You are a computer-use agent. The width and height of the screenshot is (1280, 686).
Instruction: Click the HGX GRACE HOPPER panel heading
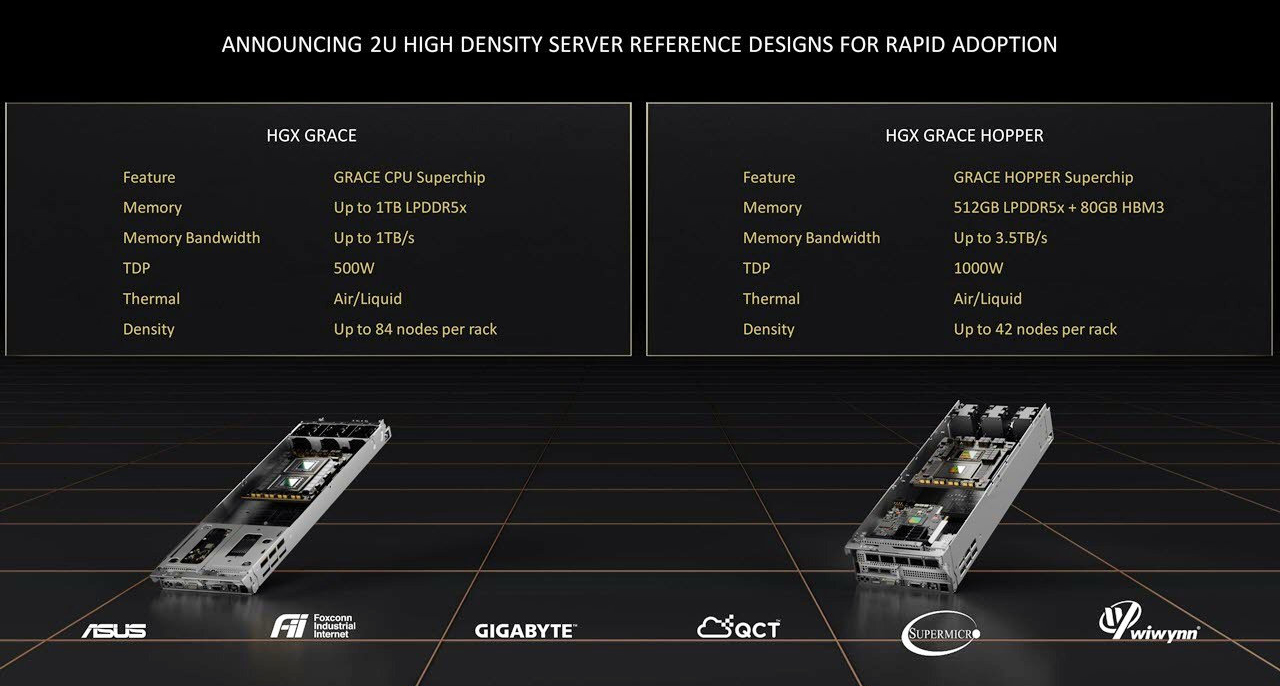click(x=964, y=135)
